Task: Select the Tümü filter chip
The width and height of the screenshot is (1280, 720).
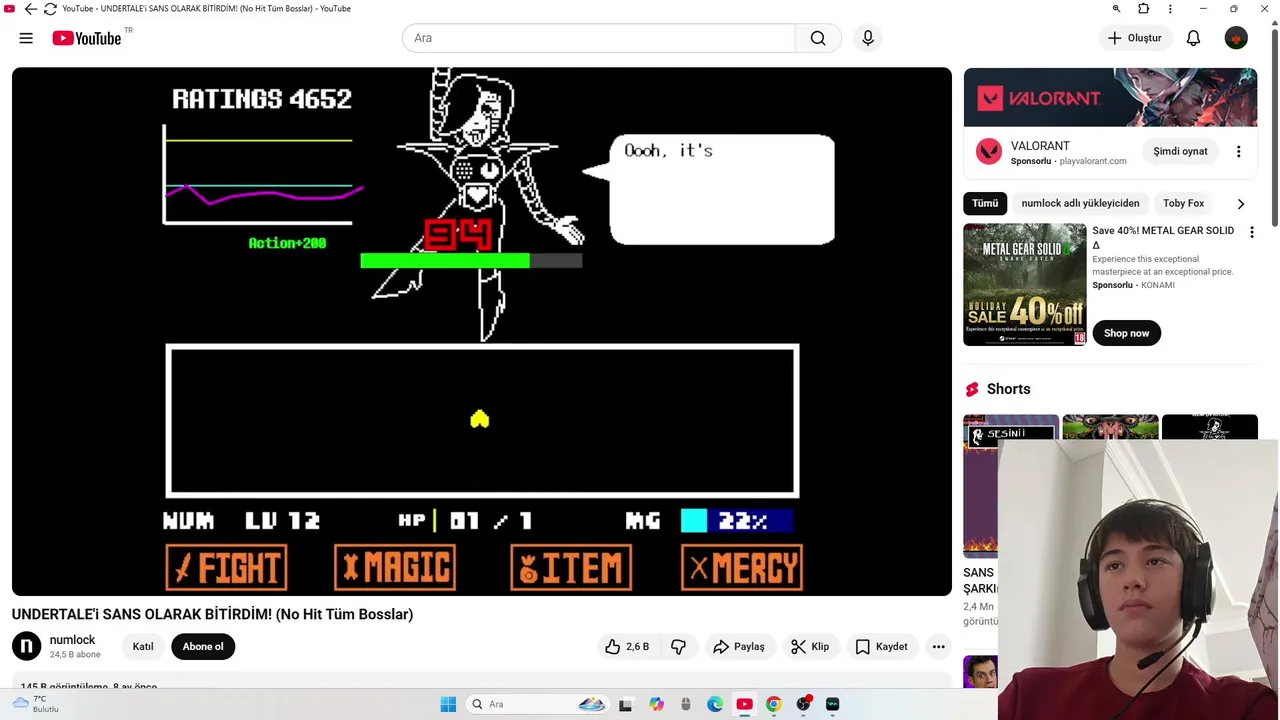Action: click(985, 203)
